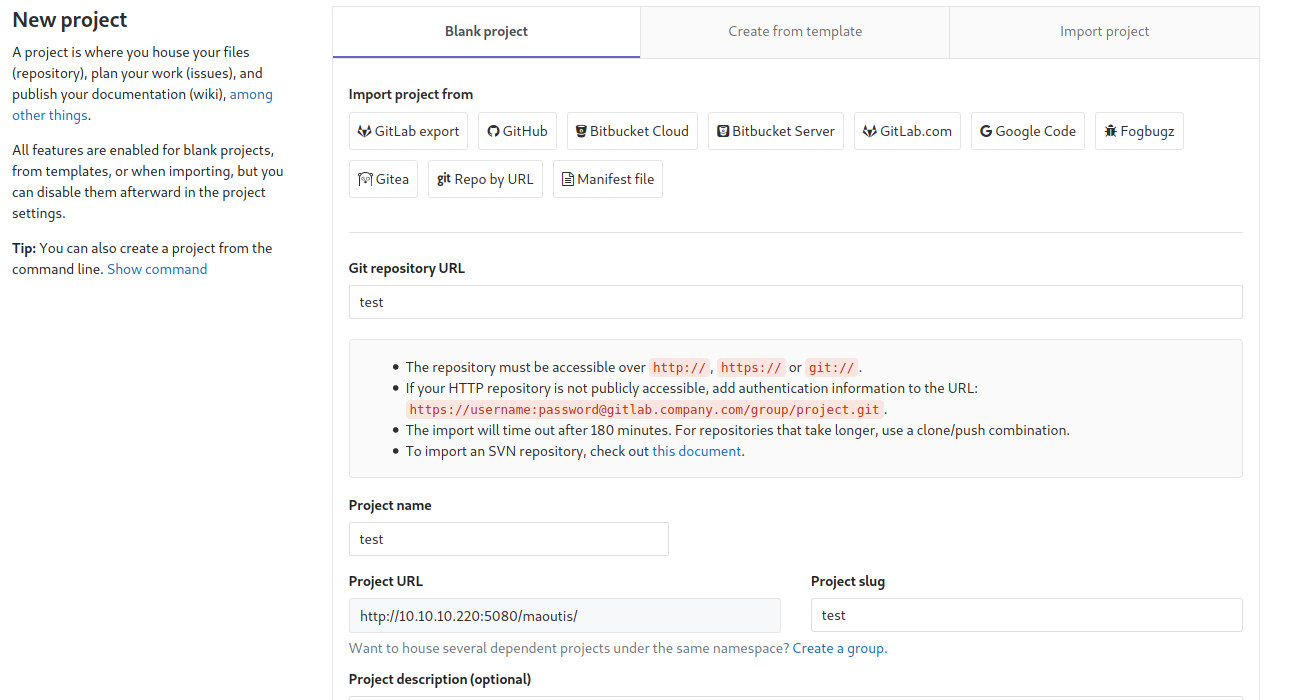The width and height of the screenshot is (1312, 700).
Task: Click the Bitbucket Server icon
Action: 723,131
